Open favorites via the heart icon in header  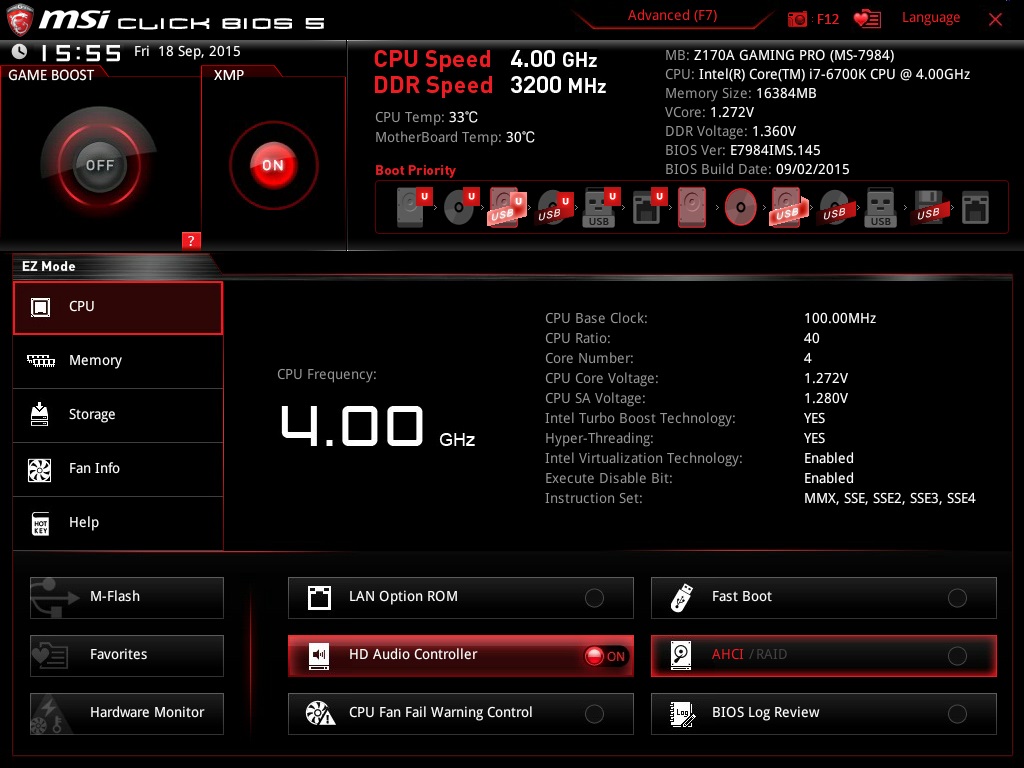coord(867,19)
